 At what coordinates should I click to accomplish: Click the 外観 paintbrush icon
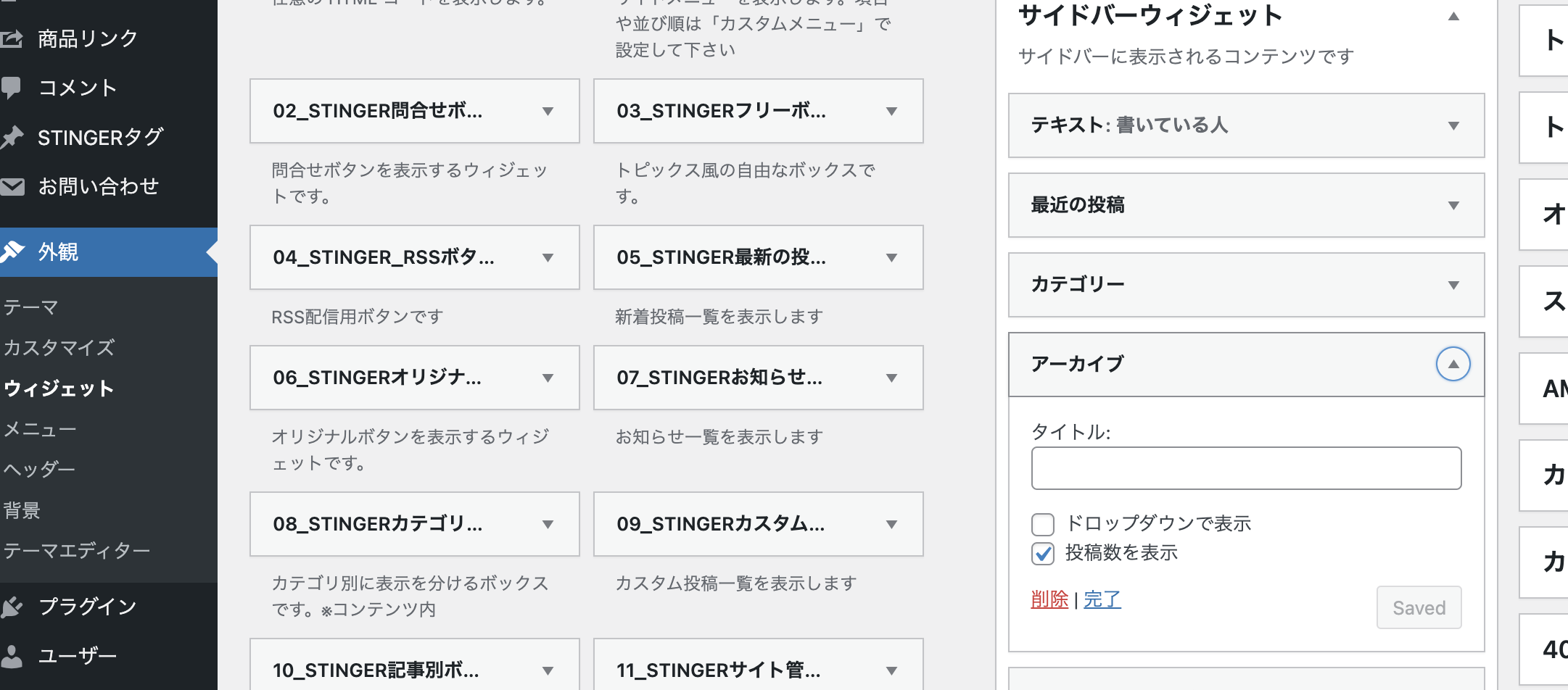pyautogui.click(x=13, y=252)
